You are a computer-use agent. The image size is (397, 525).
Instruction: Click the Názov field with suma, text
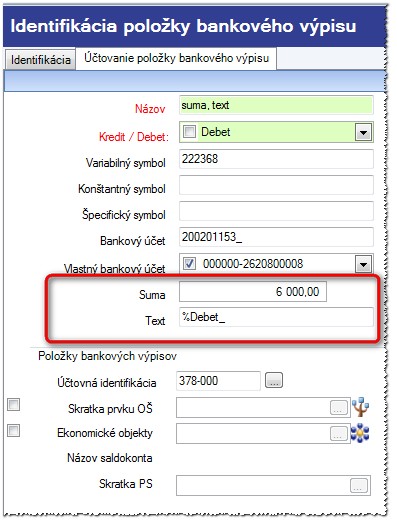pos(276,105)
